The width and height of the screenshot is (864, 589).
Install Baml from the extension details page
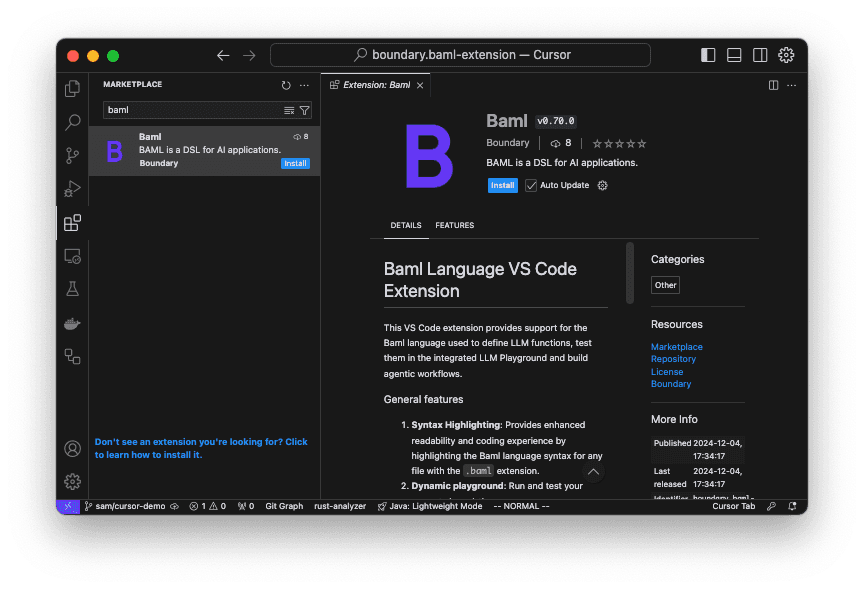pos(502,185)
